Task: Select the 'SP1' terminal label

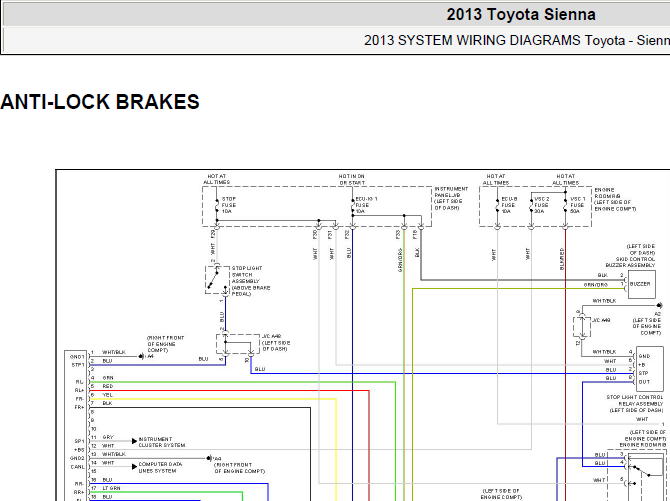Action: [79, 441]
